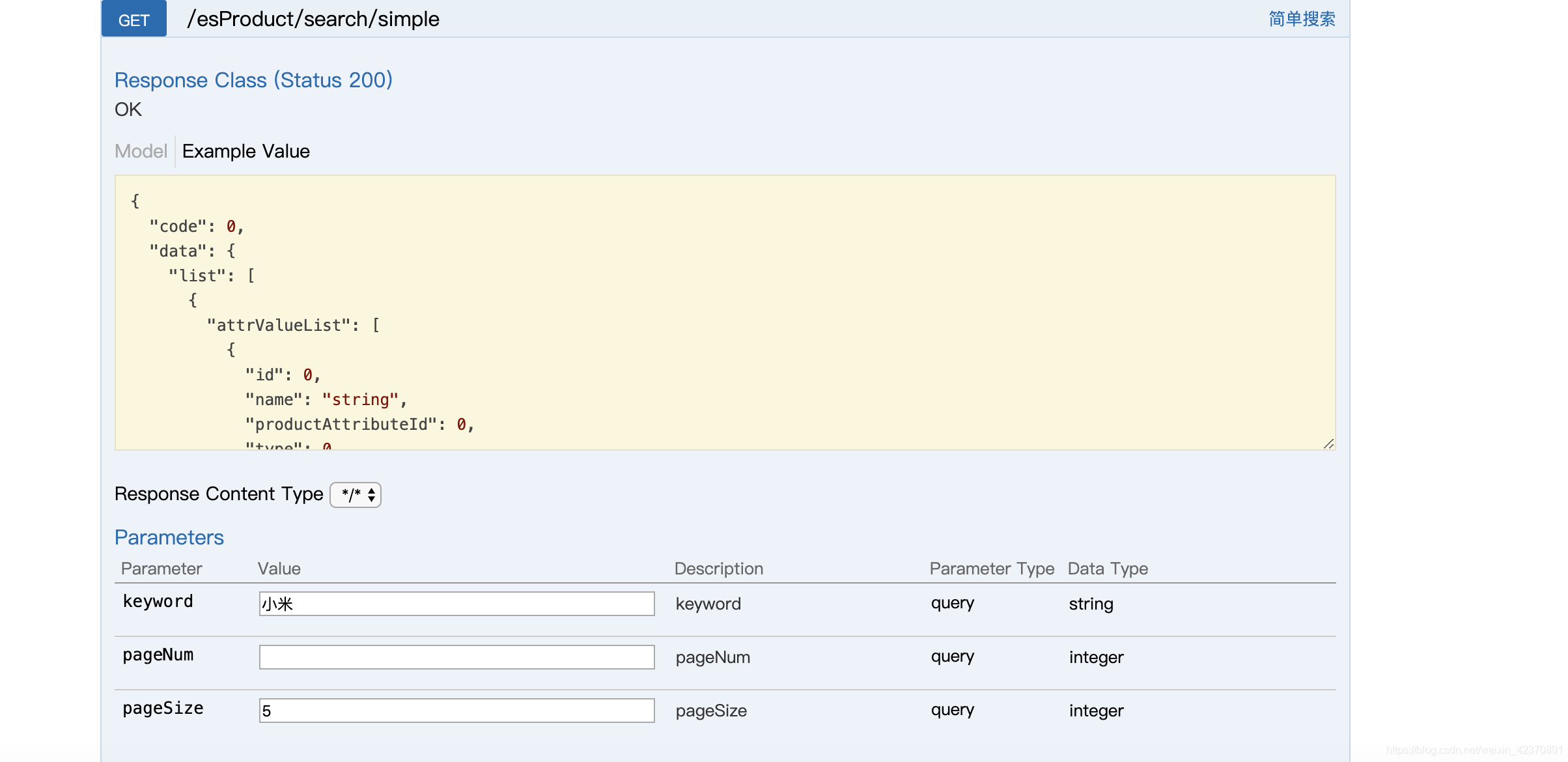The width and height of the screenshot is (1568, 762).
Task: Focus the keyword value input field
Action: click(456, 604)
